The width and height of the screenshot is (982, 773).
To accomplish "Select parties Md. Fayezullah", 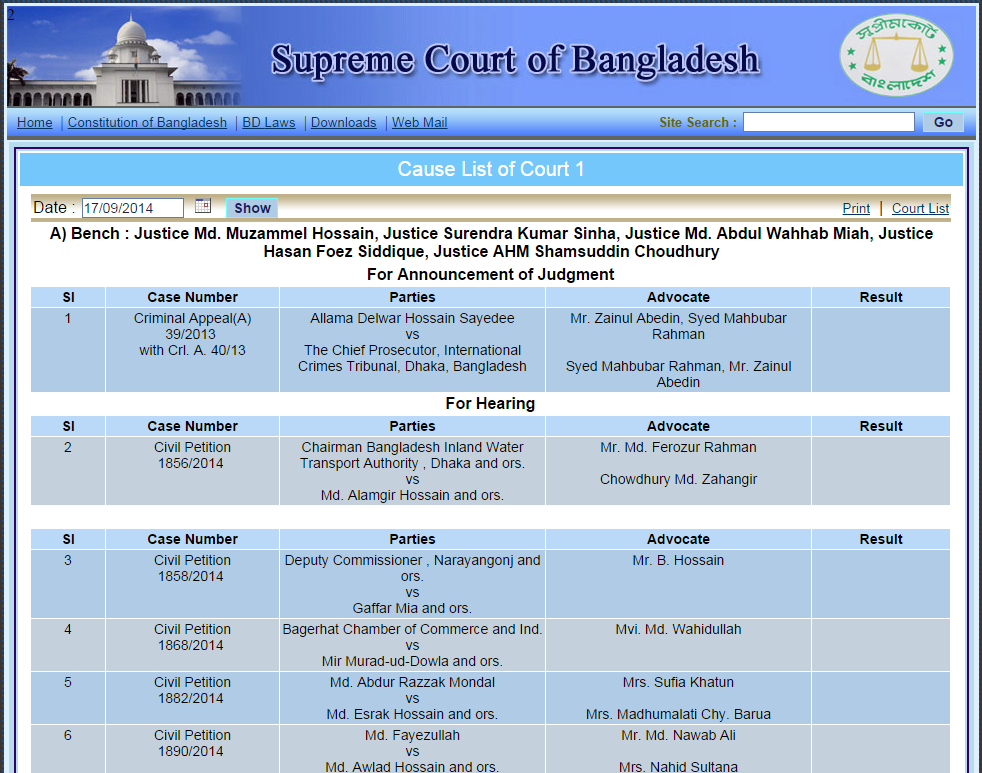I will (412, 735).
